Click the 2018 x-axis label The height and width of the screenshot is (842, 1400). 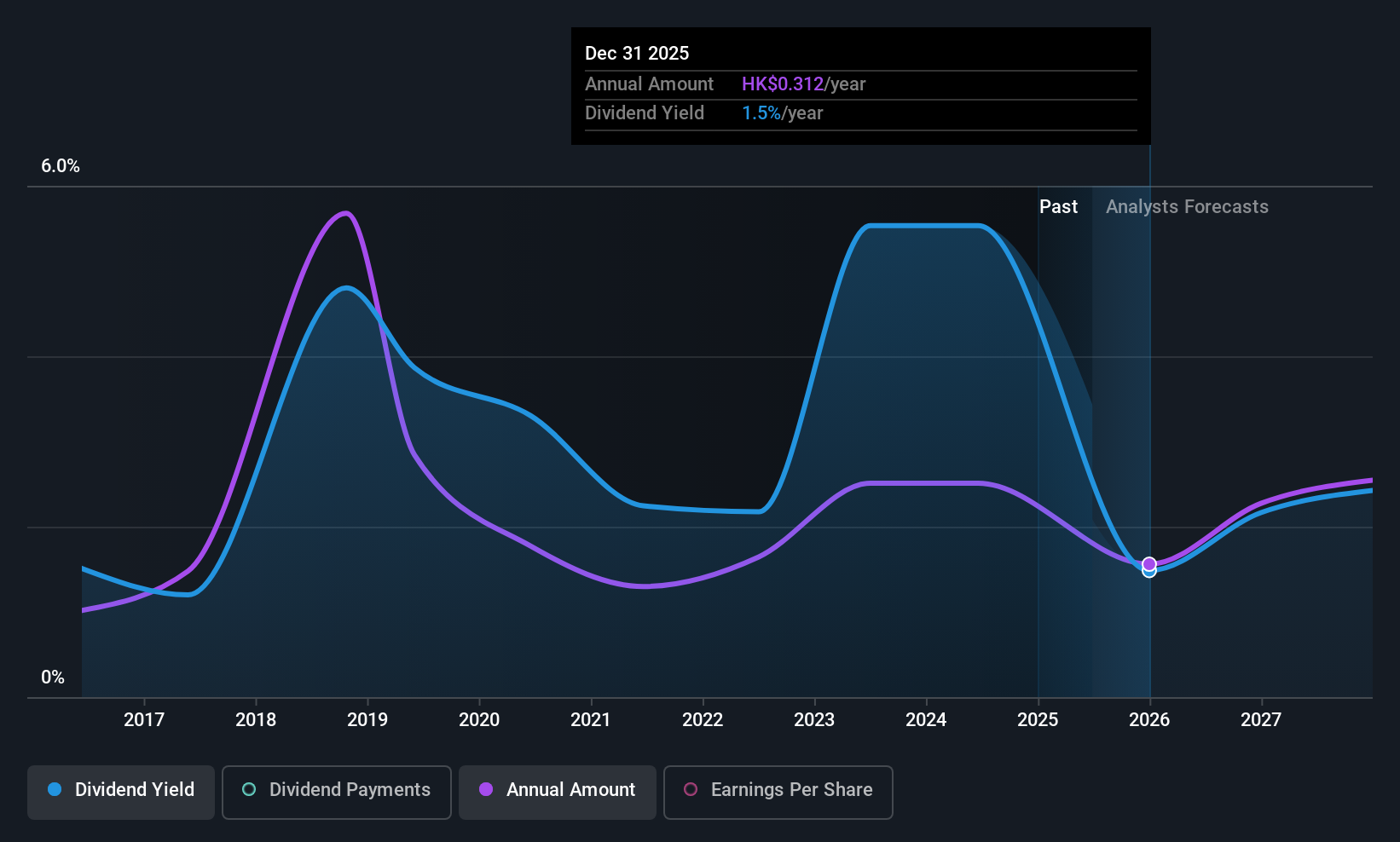click(x=256, y=720)
